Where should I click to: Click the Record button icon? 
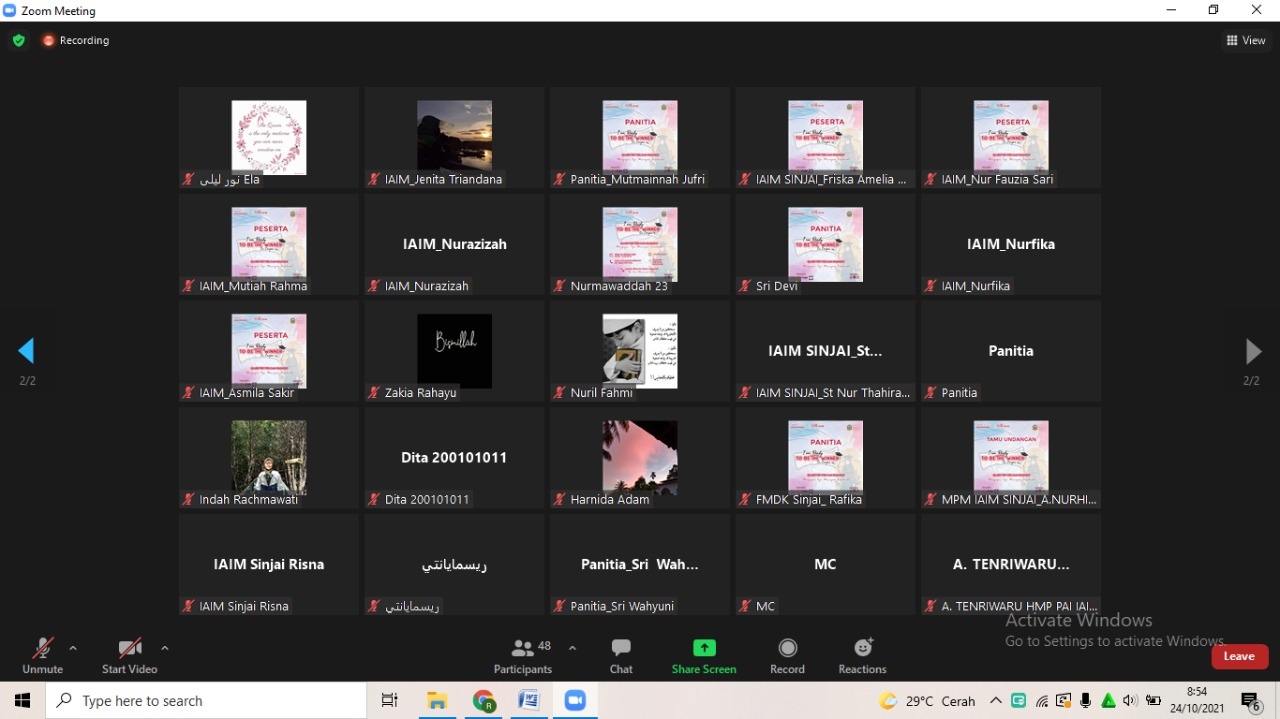tap(787, 648)
